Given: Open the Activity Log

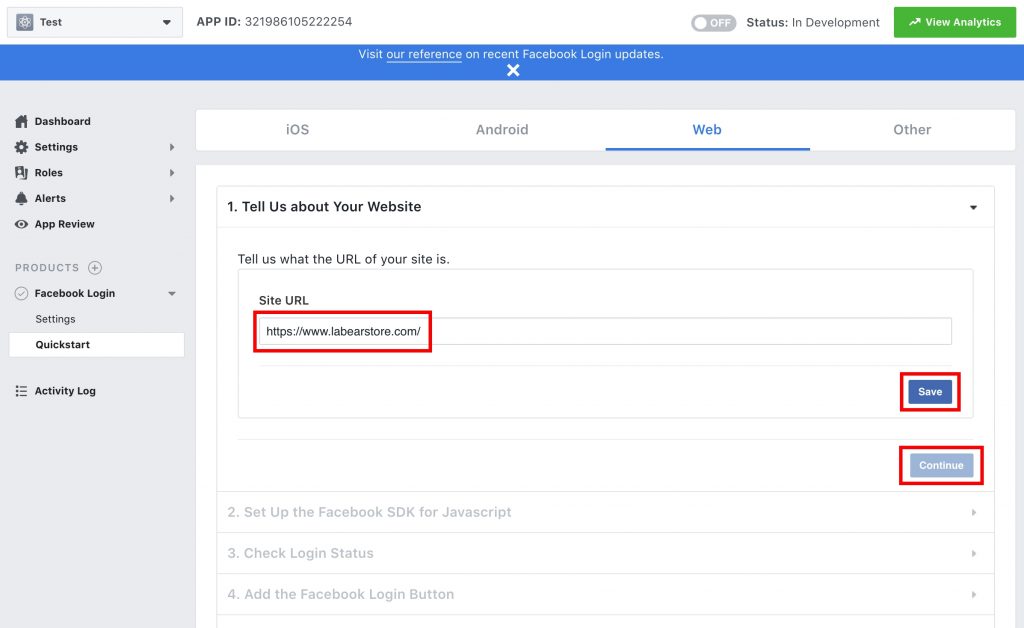Looking at the screenshot, I should pyautogui.click(x=65, y=391).
